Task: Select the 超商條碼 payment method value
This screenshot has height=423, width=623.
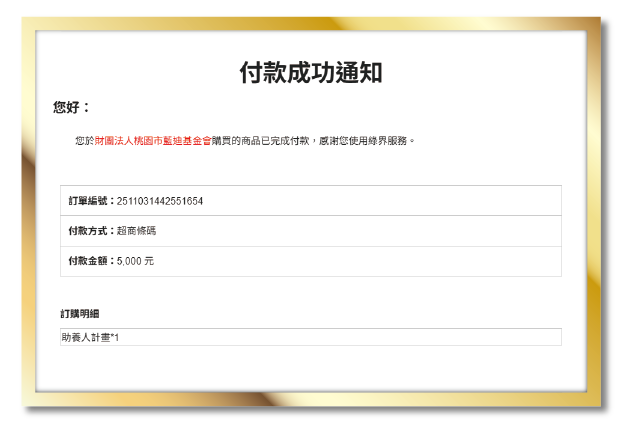Action: coord(137,231)
